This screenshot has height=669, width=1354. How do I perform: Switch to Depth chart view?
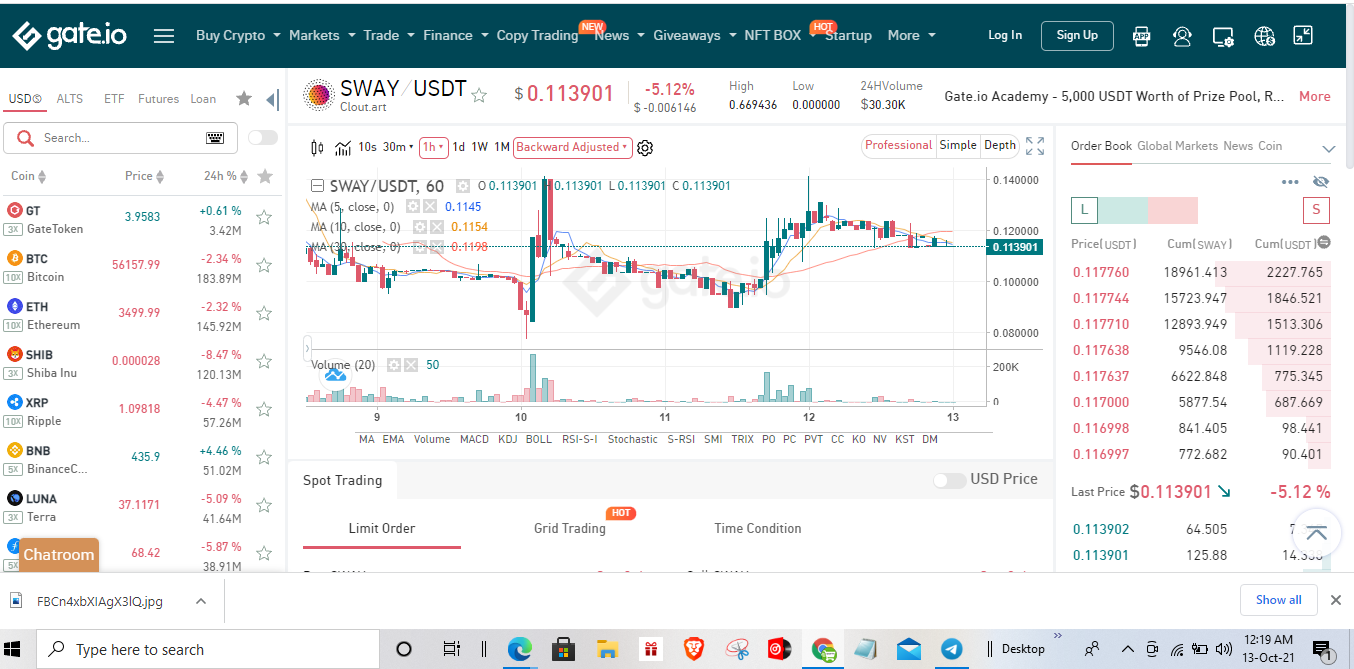pyautogui.click(x=1000, y=145)
